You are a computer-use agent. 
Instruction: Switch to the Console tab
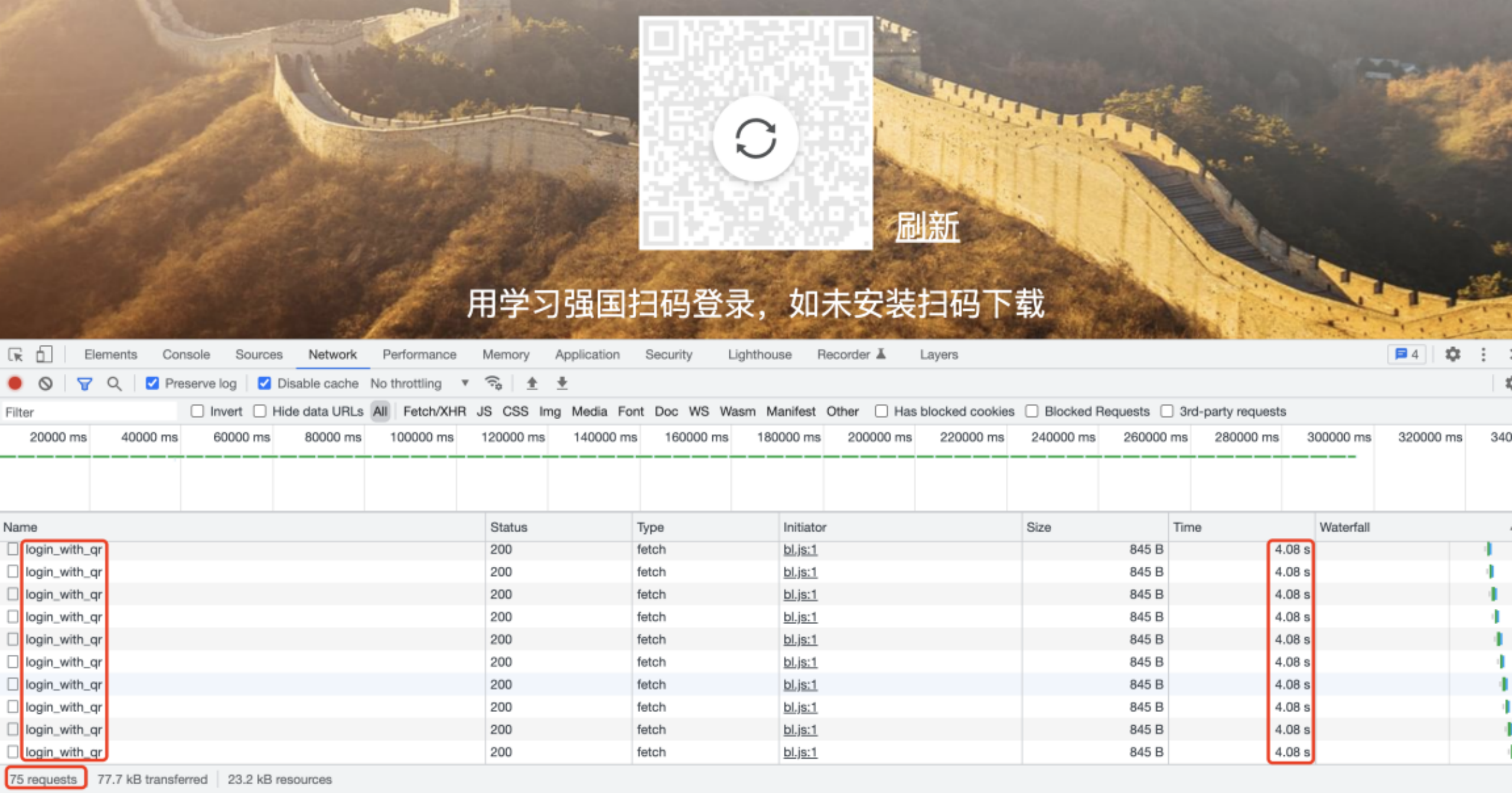(x=186, y=354)
